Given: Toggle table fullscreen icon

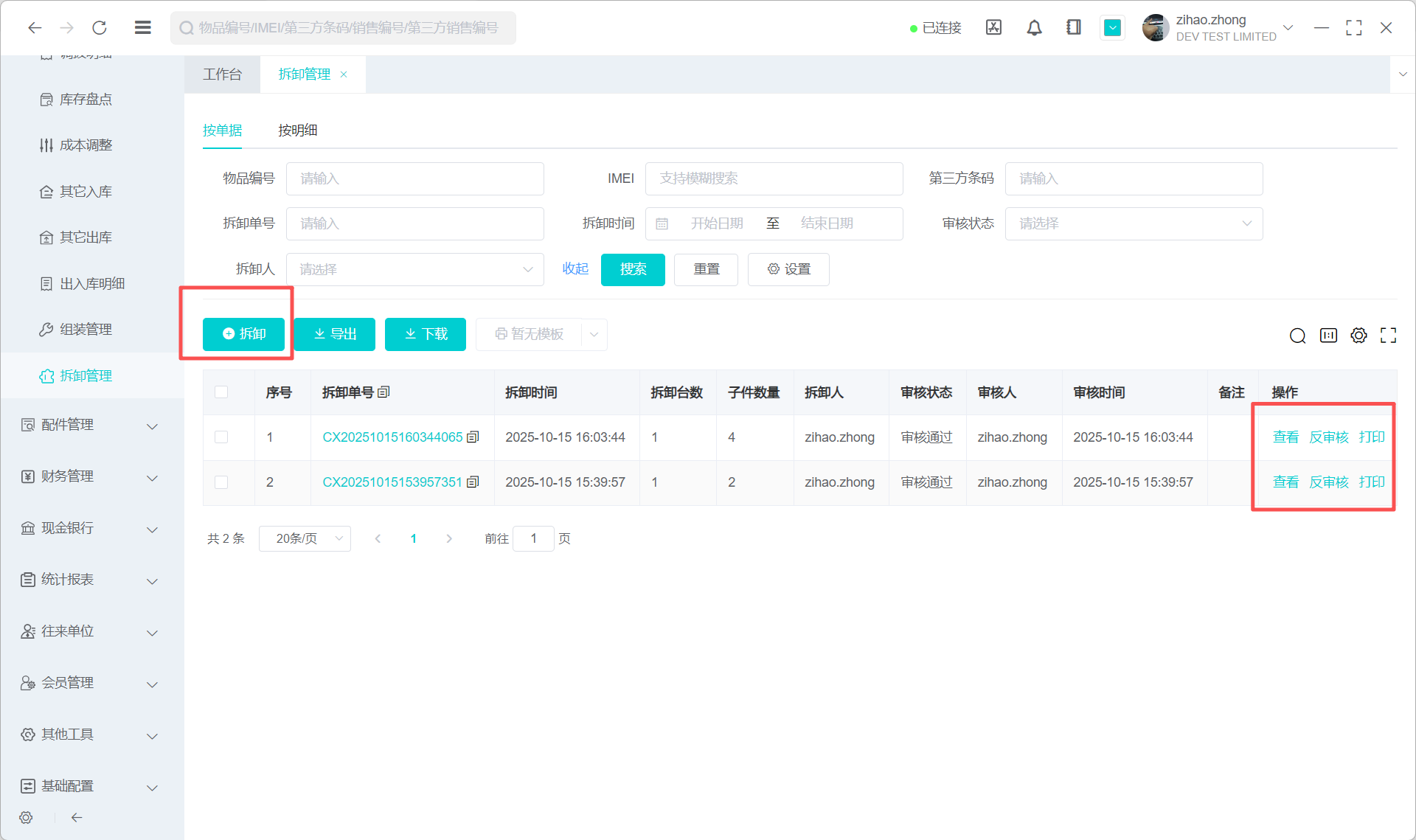Looking at the screenshot, I should point(1388,336).
